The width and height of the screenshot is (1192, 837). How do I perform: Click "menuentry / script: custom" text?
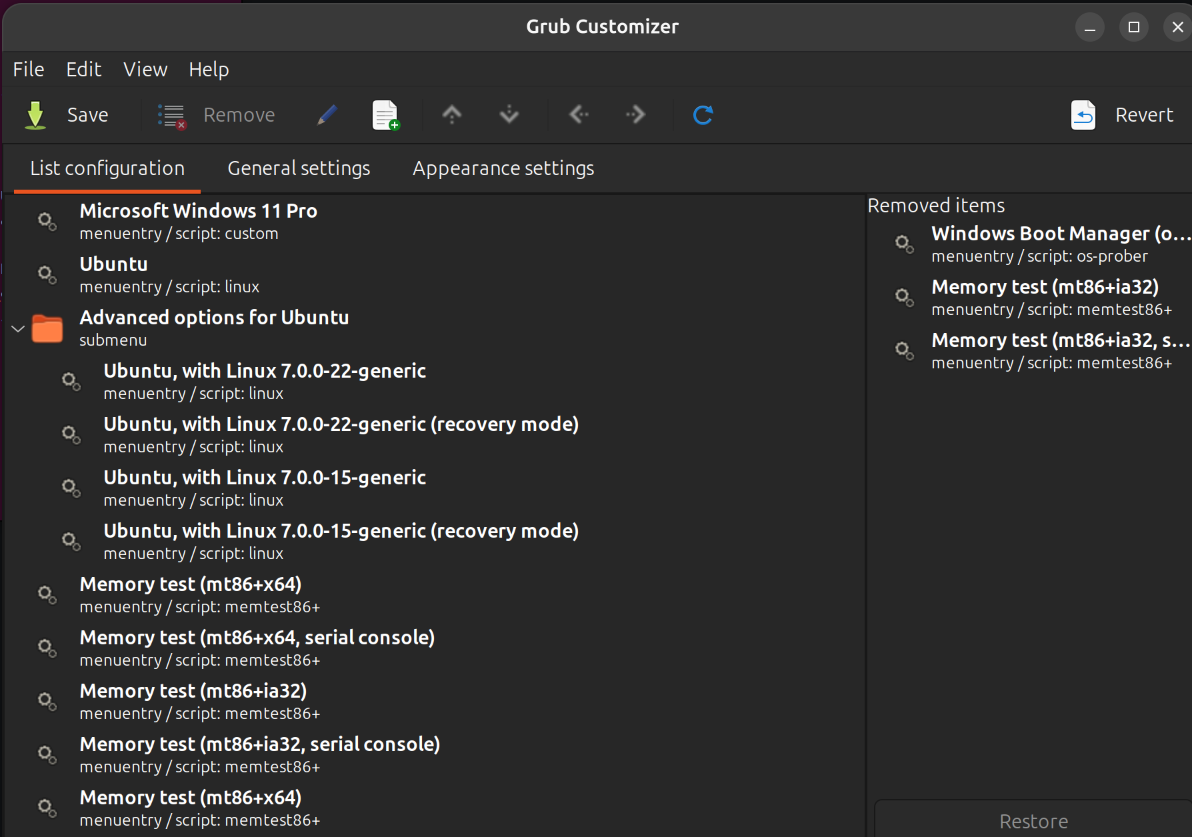point(179,233)
